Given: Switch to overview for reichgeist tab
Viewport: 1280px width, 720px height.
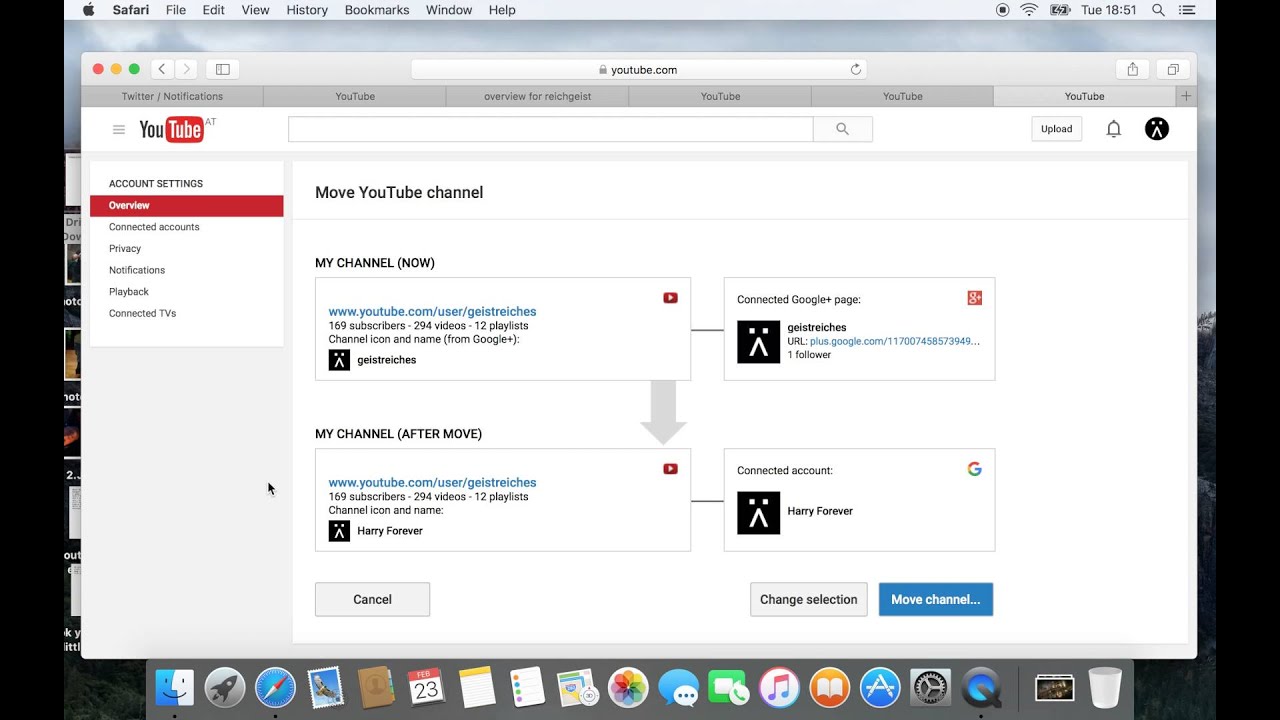Looking at the screenshot, I should coord(538,96).
